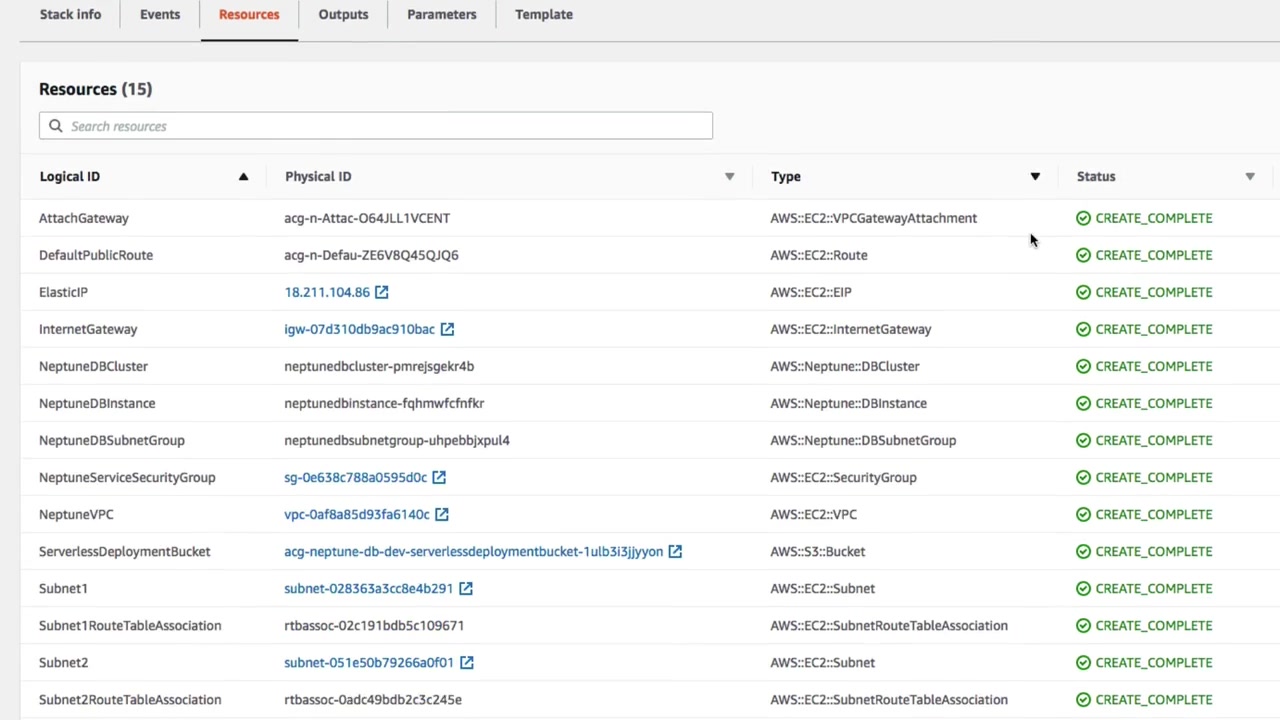Switch to the Events tab
The width and height of the screenshot is (1280, 720).
[x=160, y=15]
